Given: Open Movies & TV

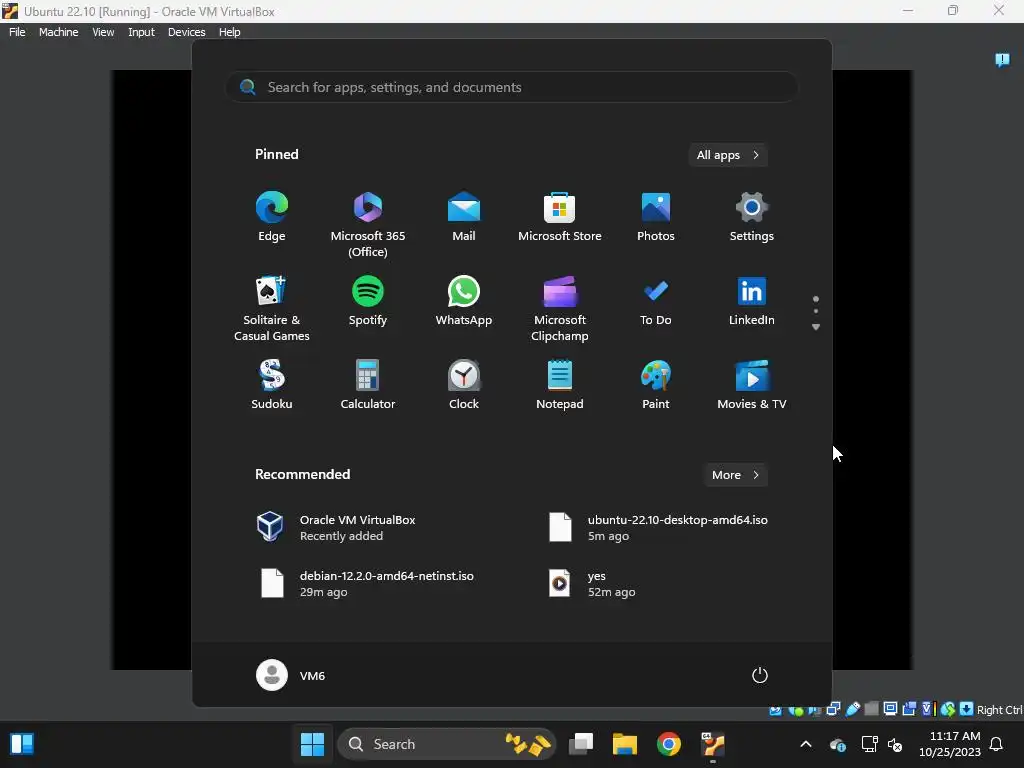Looking at the screenshot, I should (x=752, y=385).
